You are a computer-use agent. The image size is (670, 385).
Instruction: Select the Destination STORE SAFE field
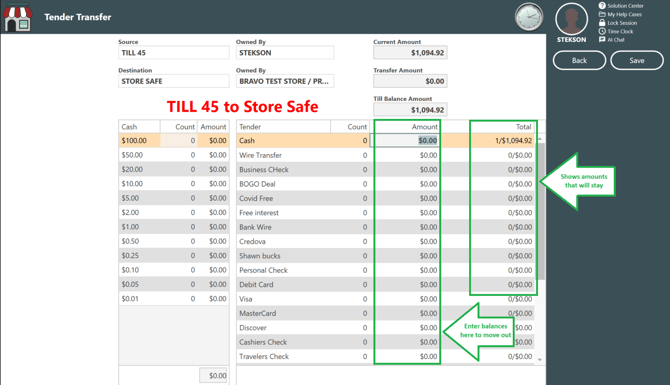(x=173, y=81)
